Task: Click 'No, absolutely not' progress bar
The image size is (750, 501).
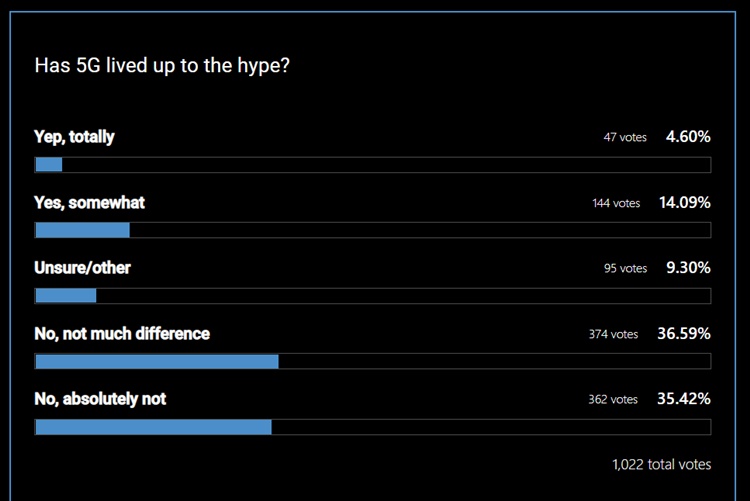Action: click(373, 427)
